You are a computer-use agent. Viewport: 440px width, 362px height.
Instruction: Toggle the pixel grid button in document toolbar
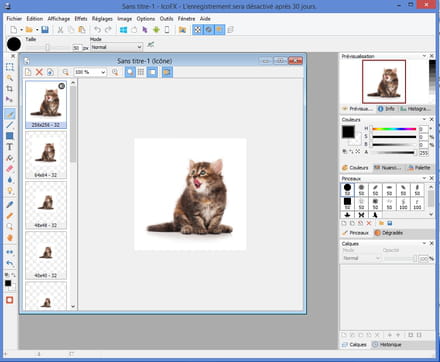point(141,72)
